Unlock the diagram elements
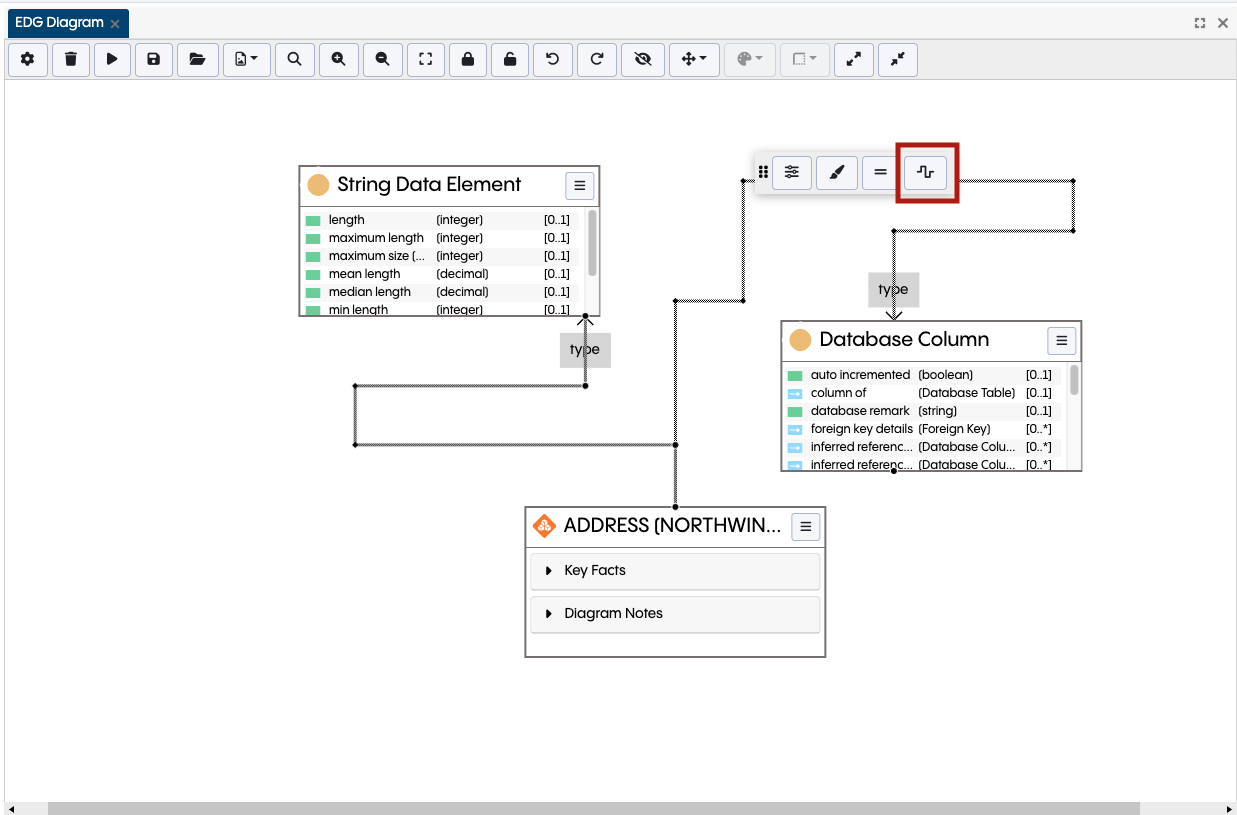 tap(510, 60)
